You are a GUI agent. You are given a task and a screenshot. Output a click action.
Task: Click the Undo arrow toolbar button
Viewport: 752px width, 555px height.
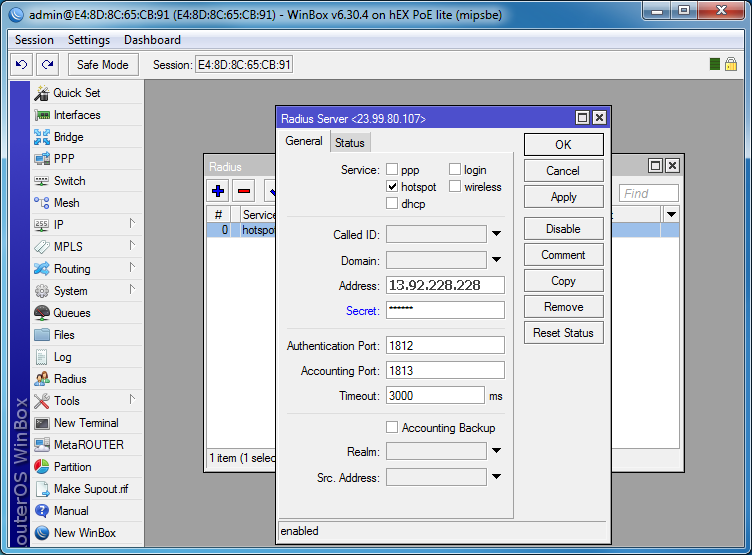pos(22,64)
